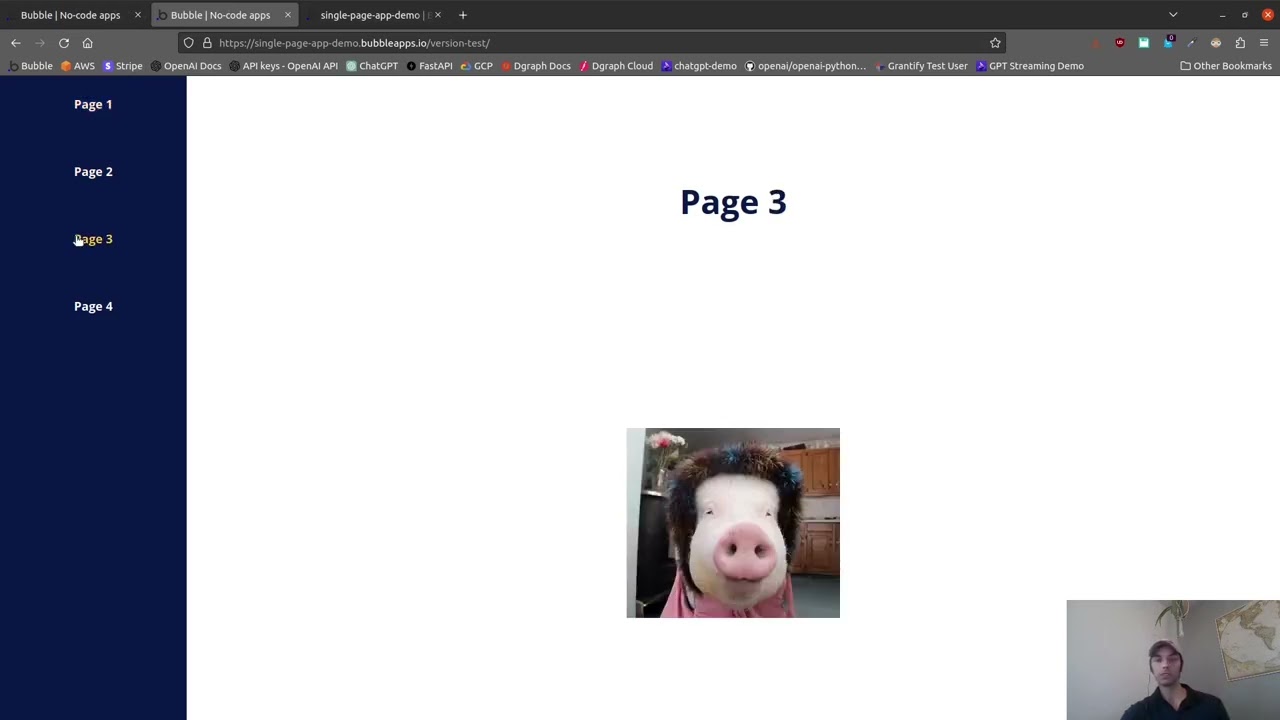Screen dimensions: 1280x720
Task: Open the chatgpt-demo bookmark
Action: [698, 66]
